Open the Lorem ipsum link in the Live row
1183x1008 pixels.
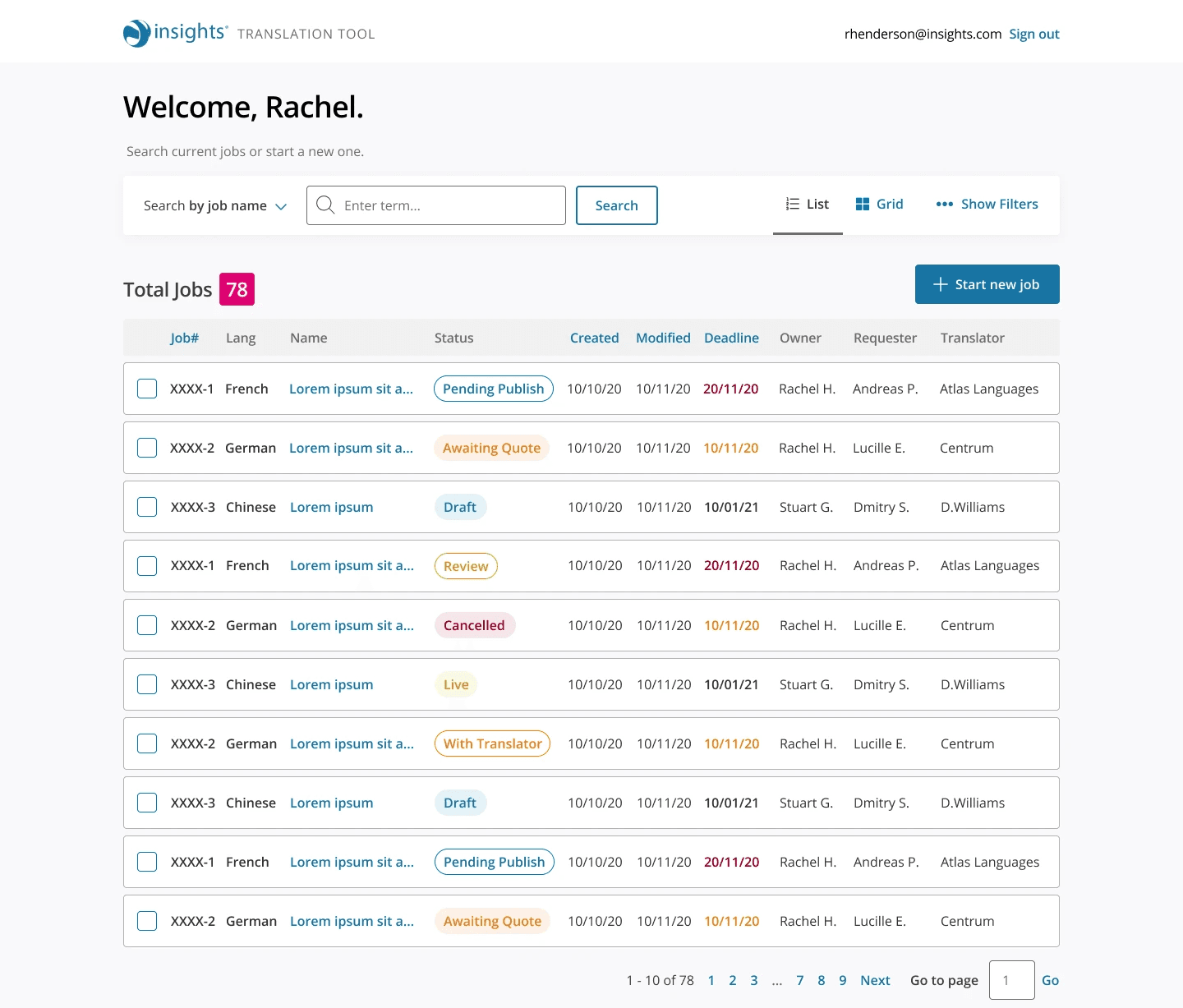coord(332,684)
